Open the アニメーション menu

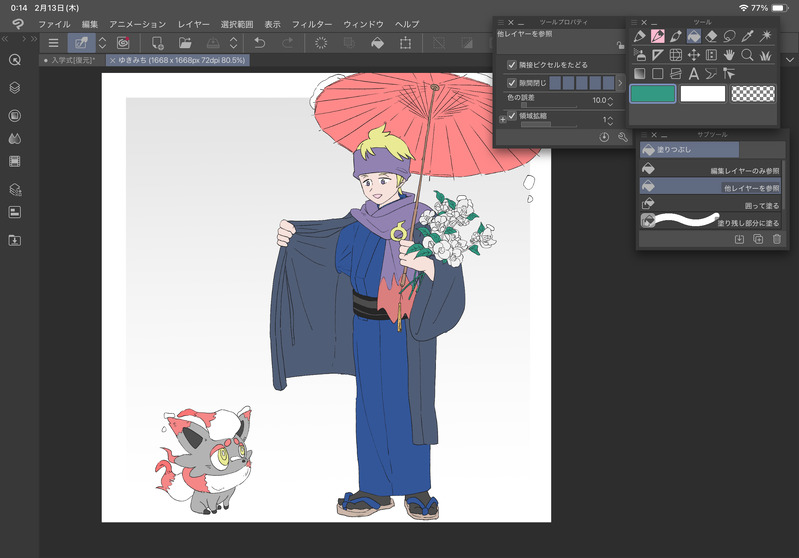[x=138, y=24]
